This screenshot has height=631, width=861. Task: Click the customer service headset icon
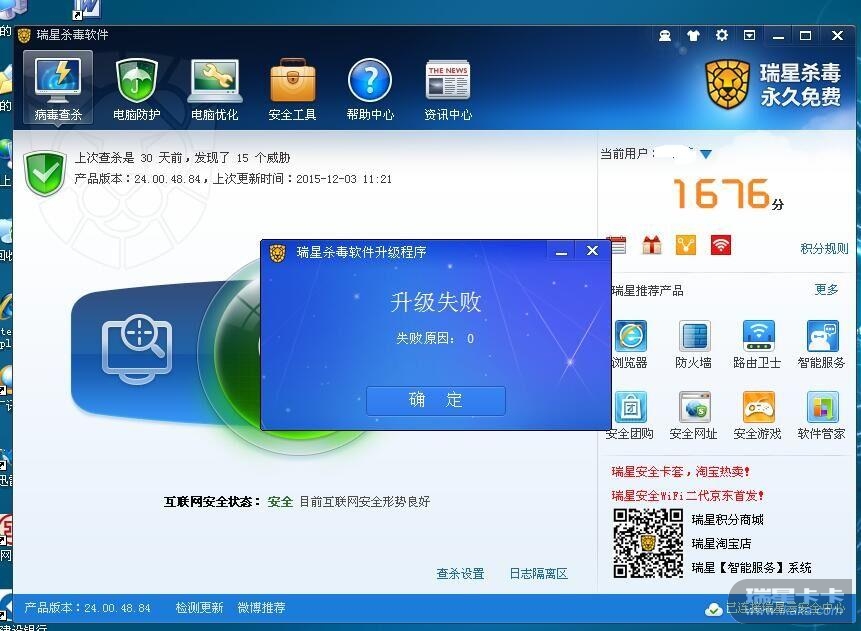(x=665, y=36)
